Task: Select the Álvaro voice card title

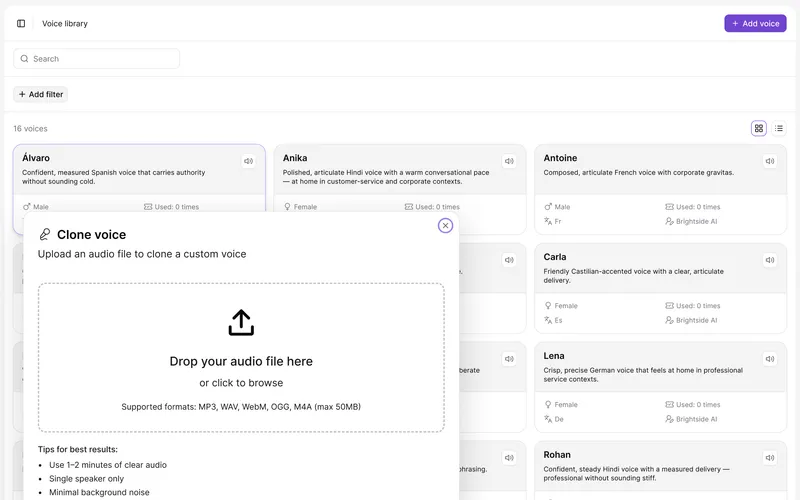Action: (36, 158)
